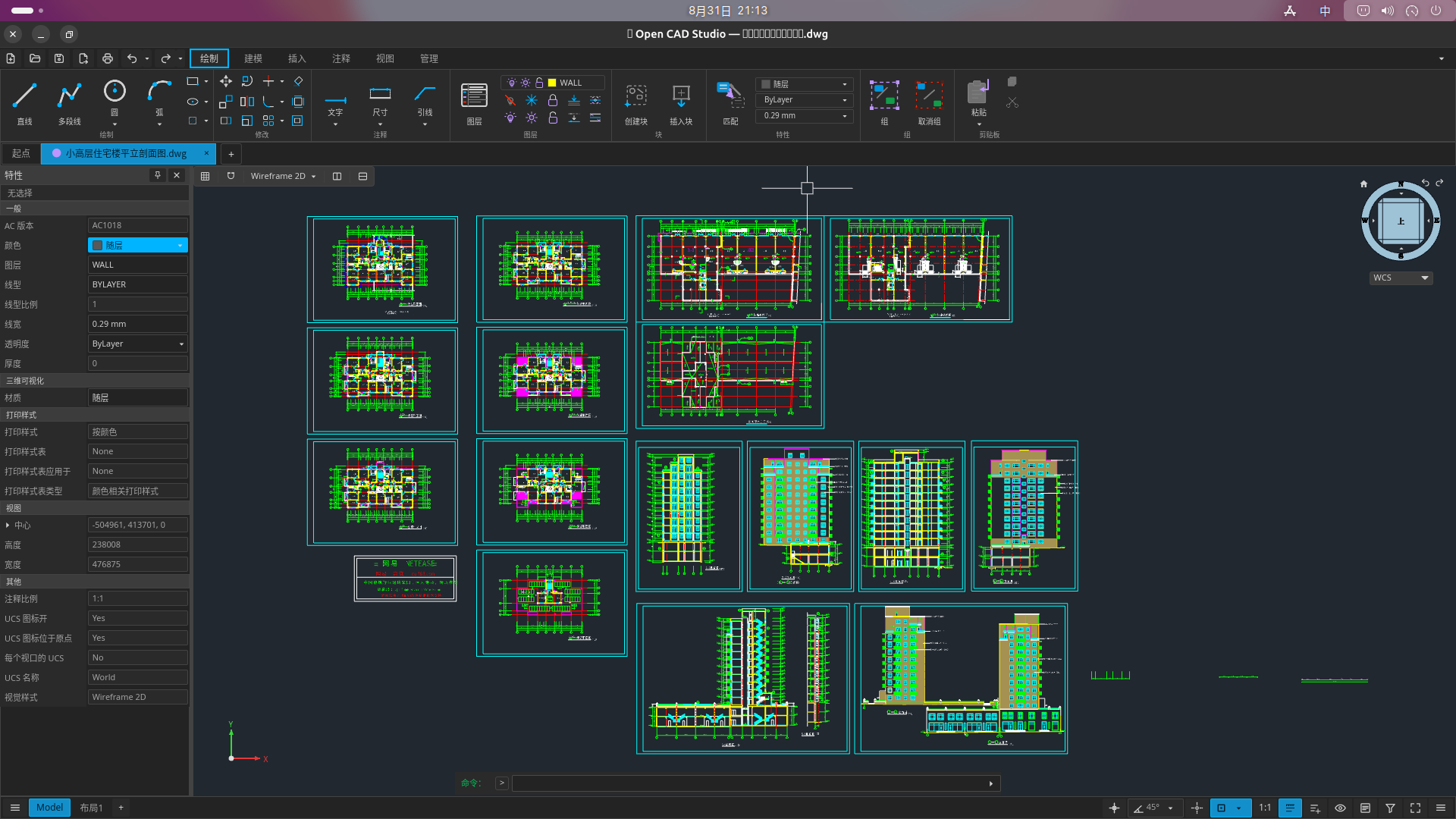1456x819 pixels.
Task: Toggle the eye visibility icon in the status bar
Action: point(1340,808)
